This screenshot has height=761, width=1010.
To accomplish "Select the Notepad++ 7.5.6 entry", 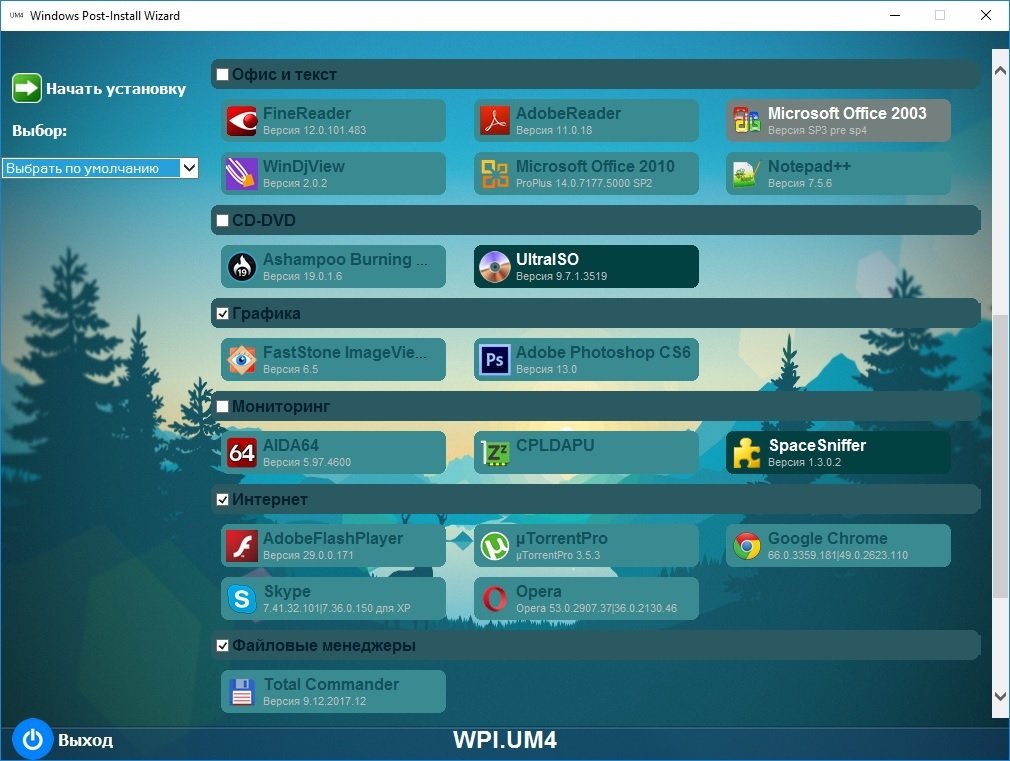I will pyautogui.click(x=838, y=173).
